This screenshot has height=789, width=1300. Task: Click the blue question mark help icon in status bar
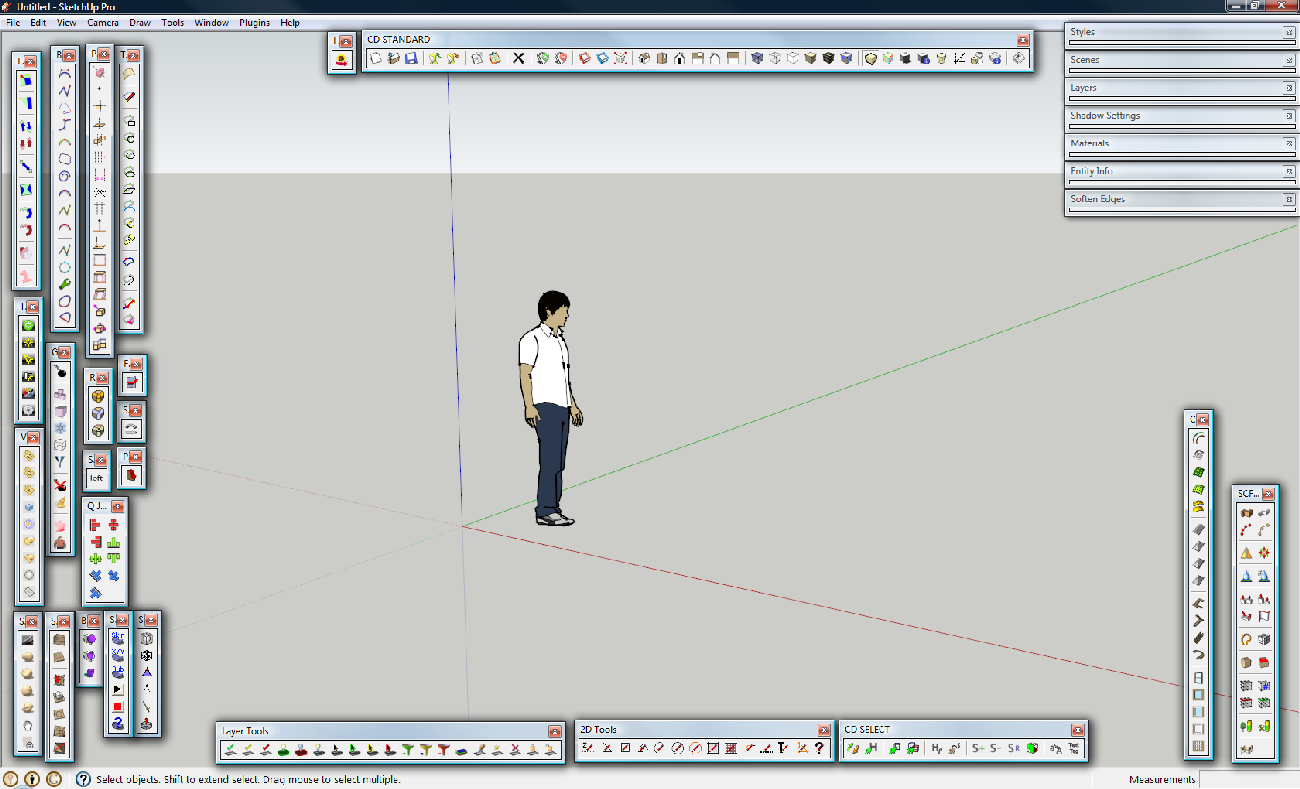83,779
